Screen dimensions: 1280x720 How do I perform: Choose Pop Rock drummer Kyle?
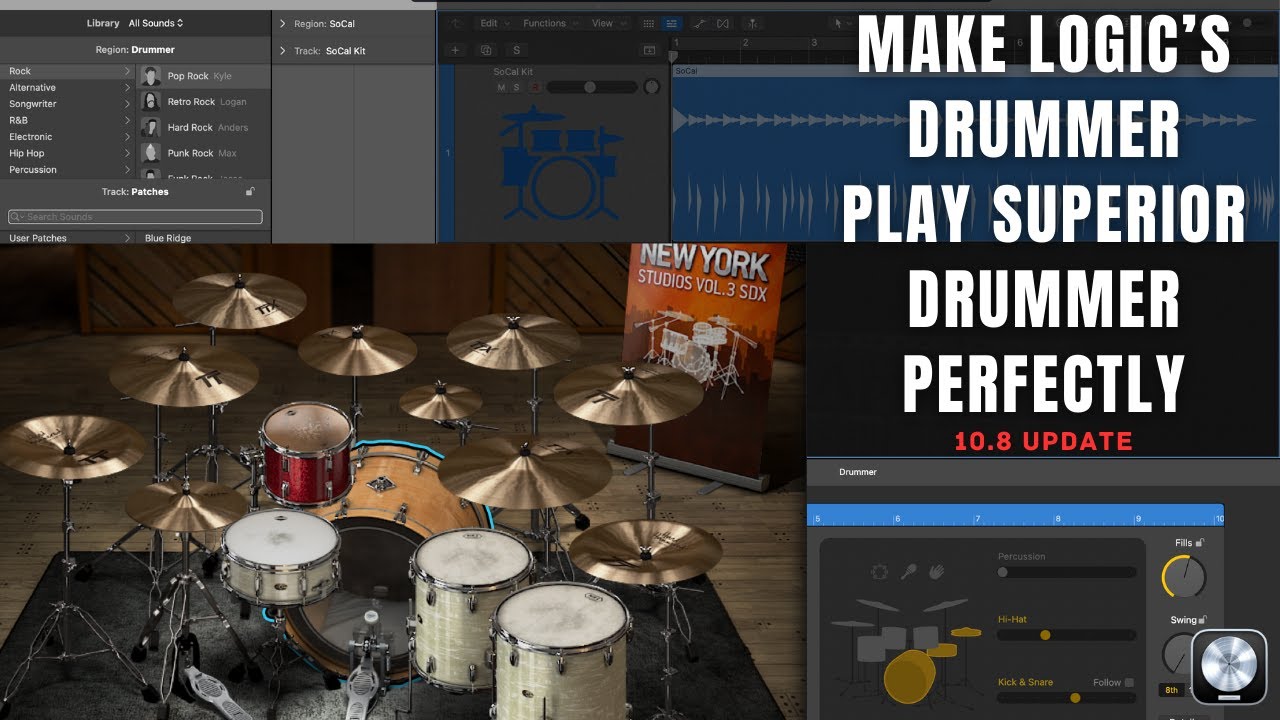click(x=204, y=76)
